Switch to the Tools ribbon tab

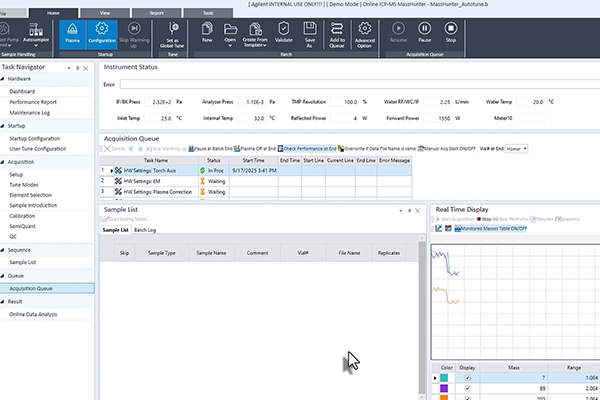208,13
